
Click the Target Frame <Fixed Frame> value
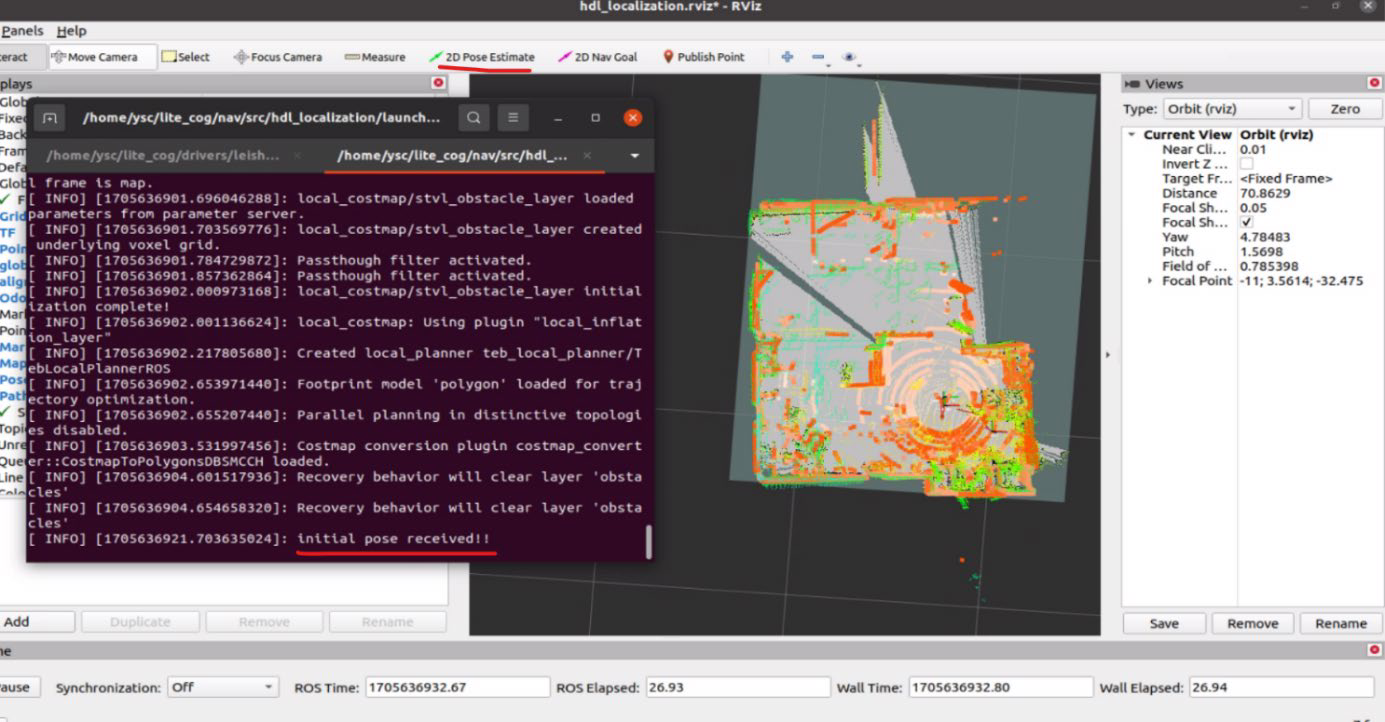1286,178
